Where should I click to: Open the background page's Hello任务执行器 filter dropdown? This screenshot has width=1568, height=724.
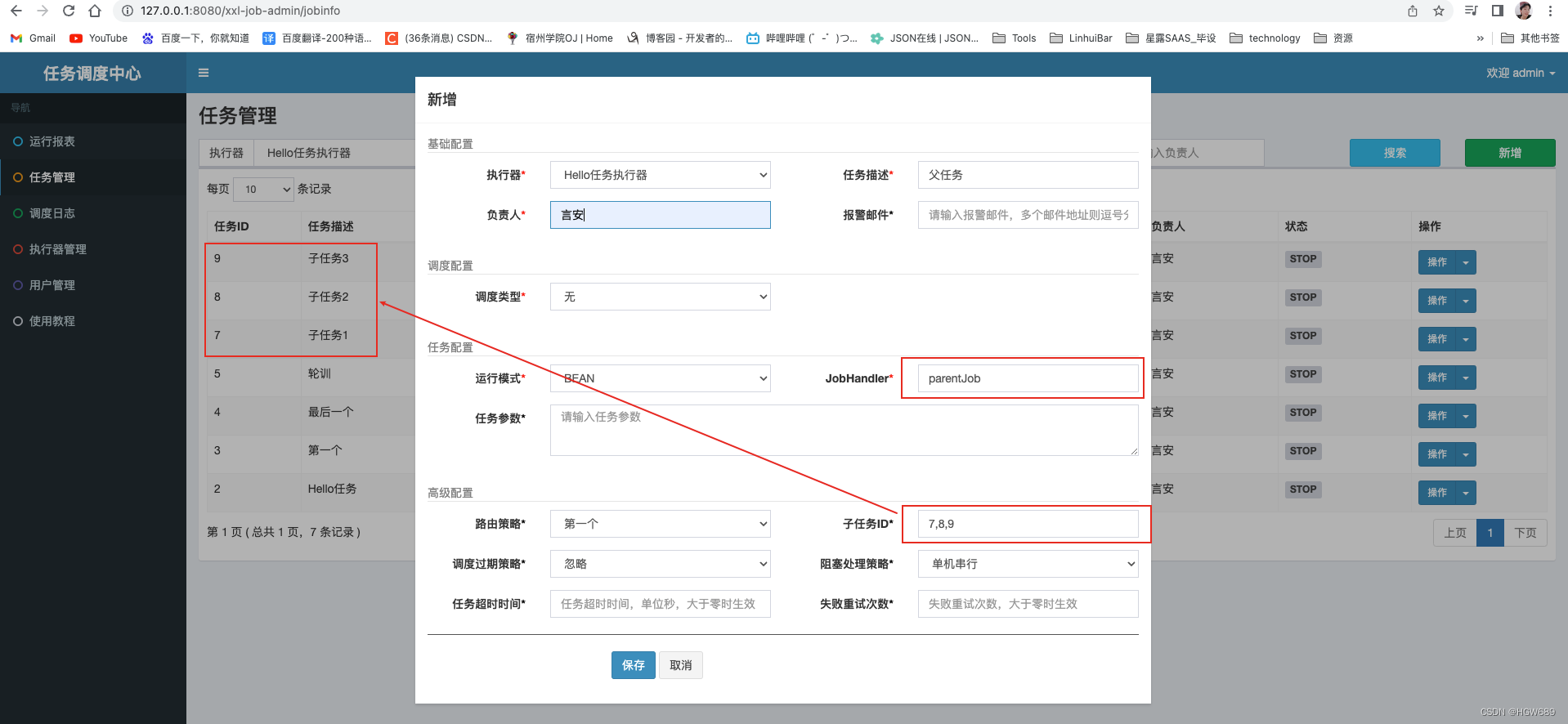point(335,153)
